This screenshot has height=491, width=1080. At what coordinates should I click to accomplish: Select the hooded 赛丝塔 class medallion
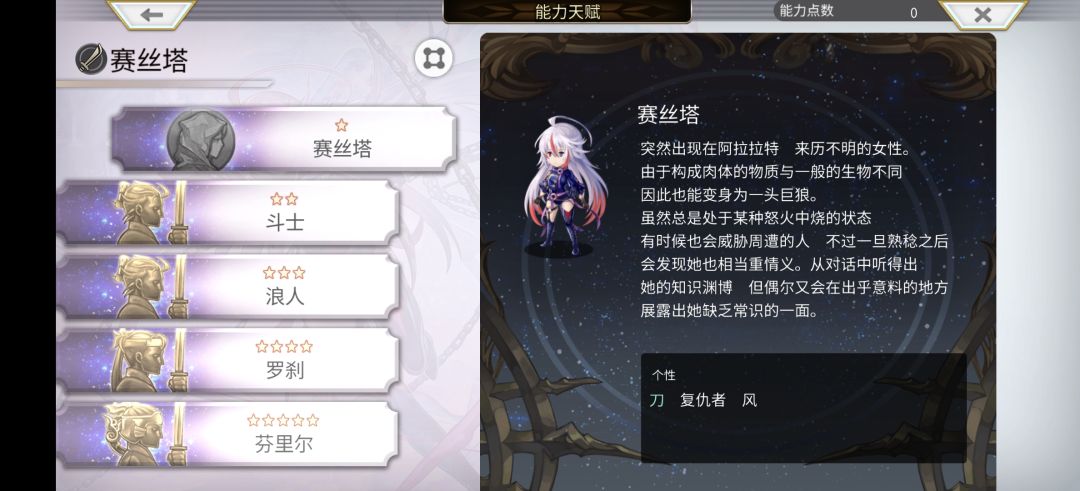pos(201,140)
